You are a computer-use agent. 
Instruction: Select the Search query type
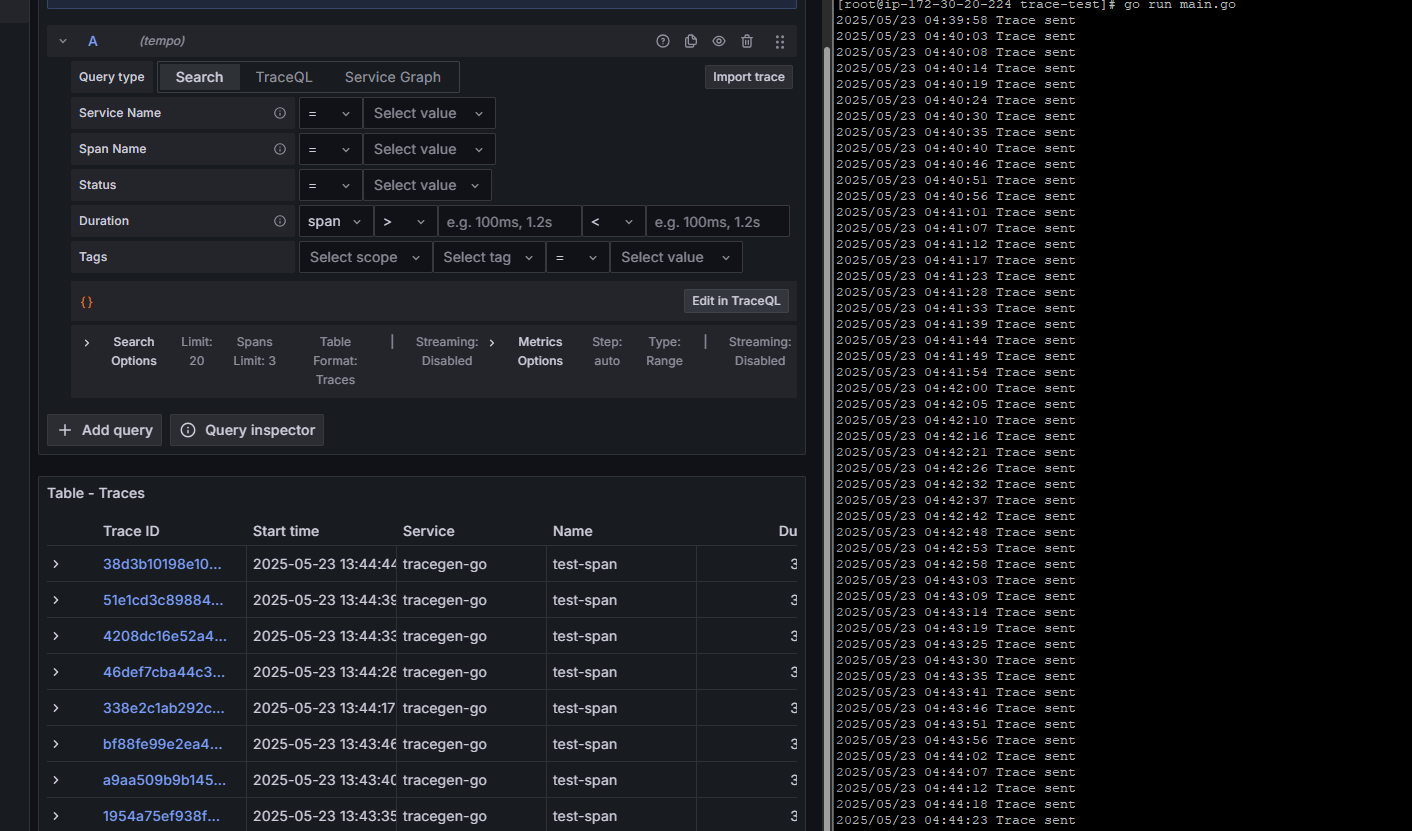pyautogui.click(x=199, y=77)
